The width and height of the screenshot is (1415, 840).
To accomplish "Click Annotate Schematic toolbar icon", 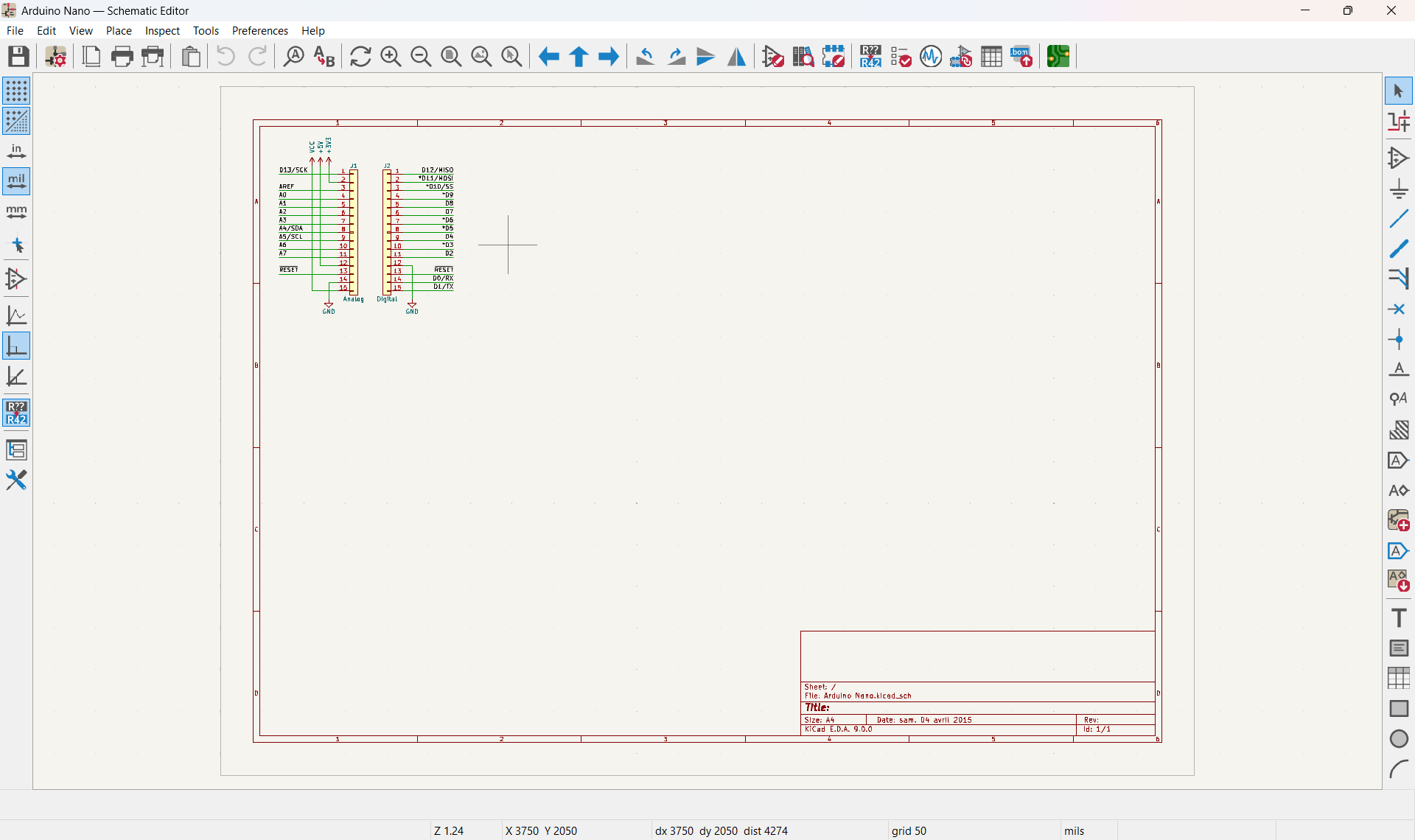I will point(870,57).
